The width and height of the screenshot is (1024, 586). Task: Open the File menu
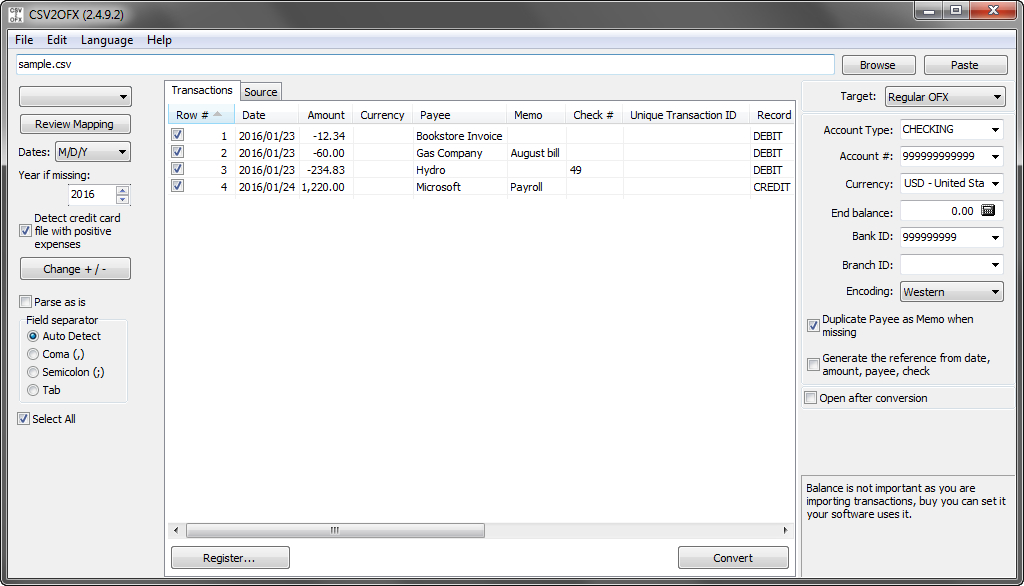tap(24, 40)
